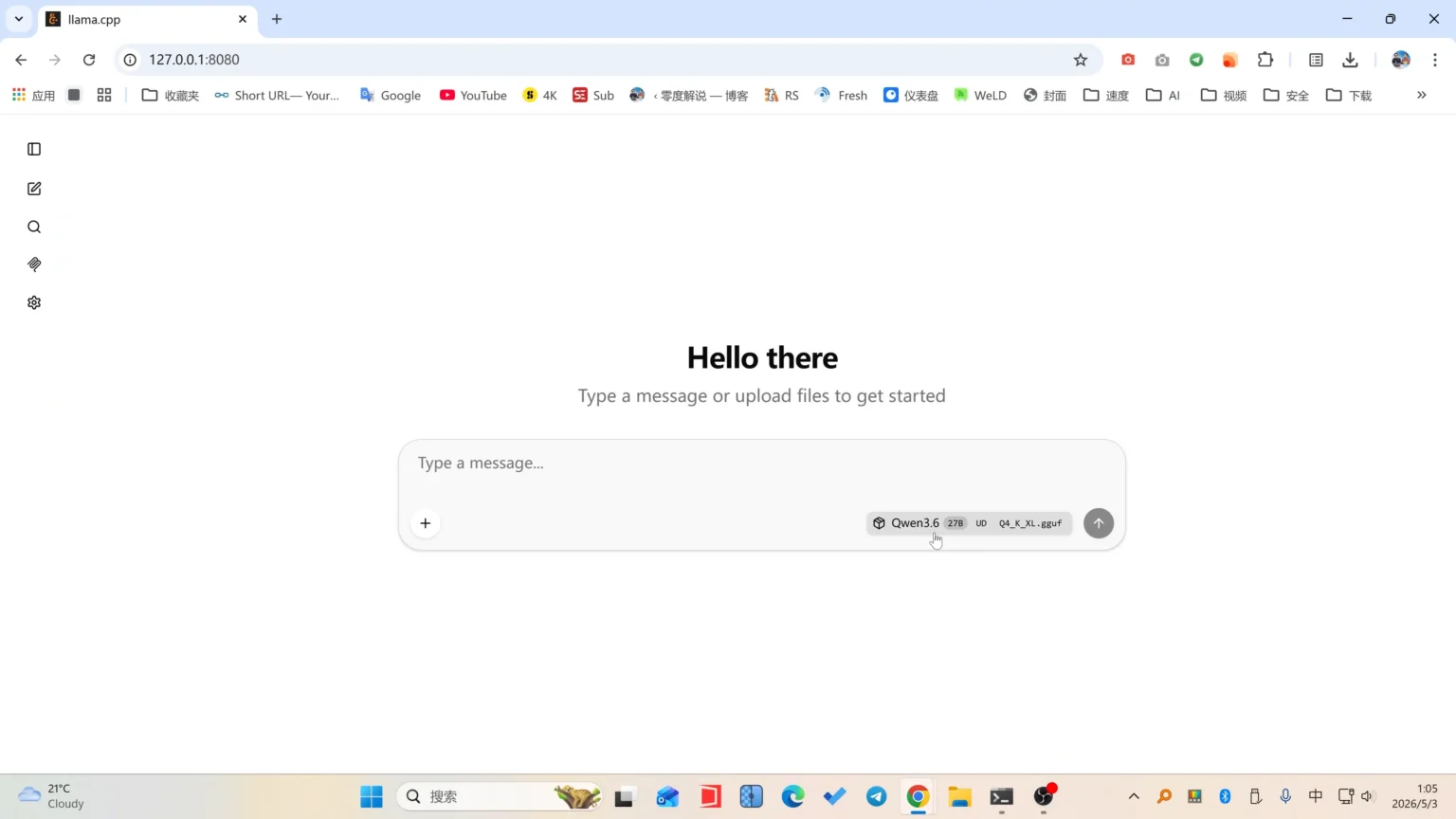
Task: Expand the hidden bookmarks overflow chevron
Action: (1422, 95)
